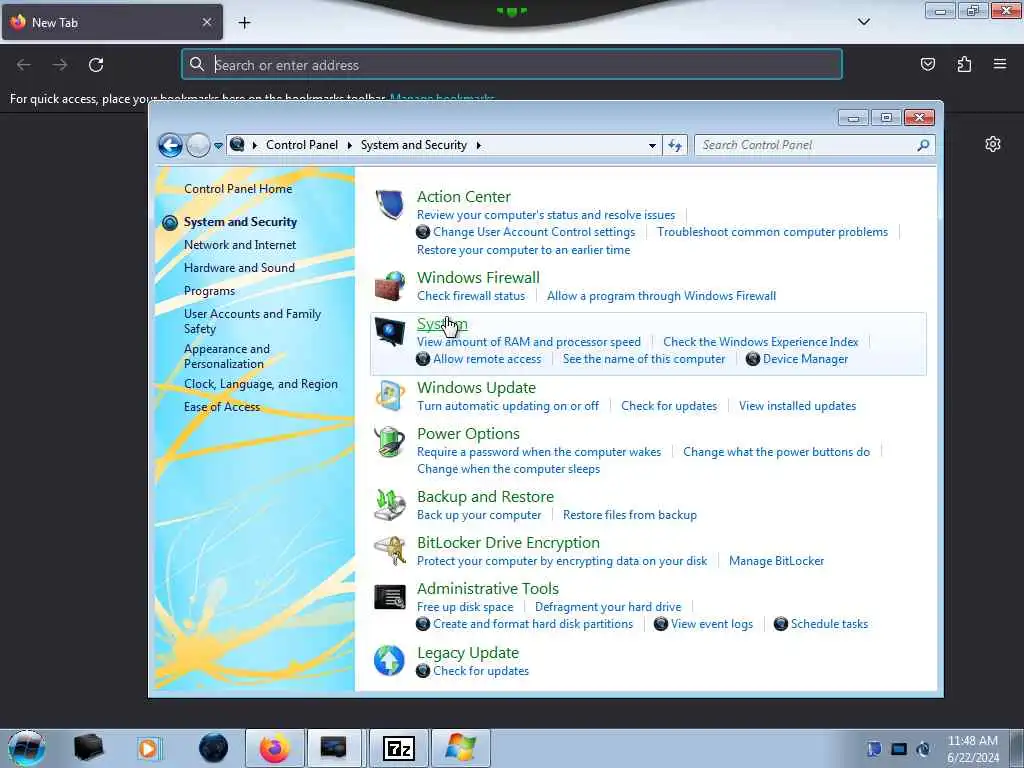Image resolution: width=1024 pixels, height=768 pixels.
Task: Click the Device Manager link
Action: pos(805,359)
